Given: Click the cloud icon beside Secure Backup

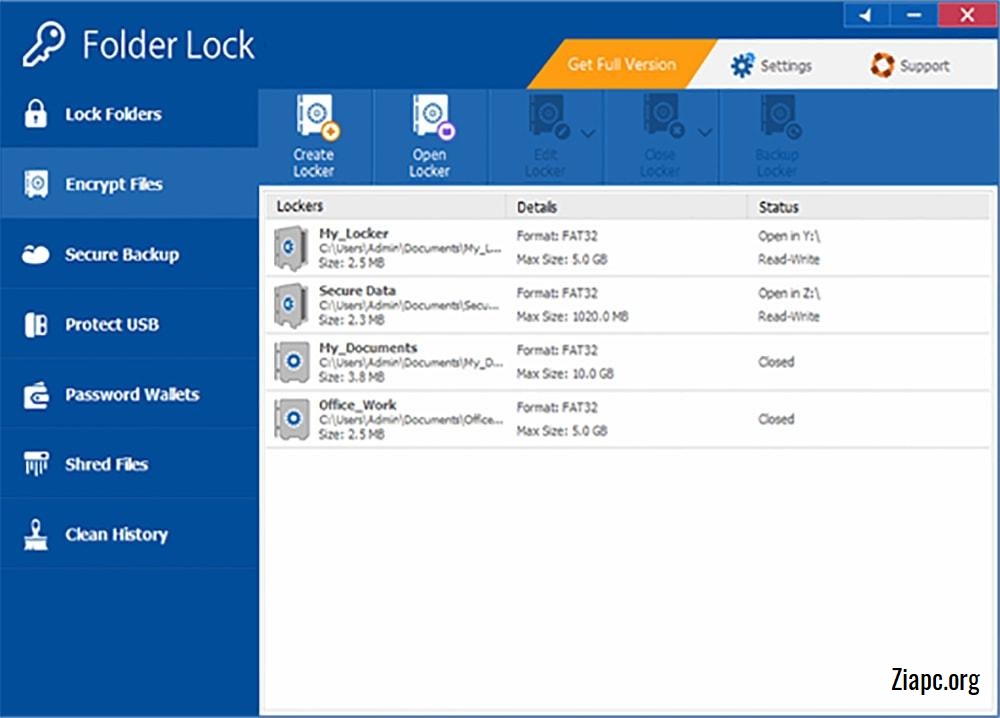Looking at the screenshot, I should tap(36, 254).
